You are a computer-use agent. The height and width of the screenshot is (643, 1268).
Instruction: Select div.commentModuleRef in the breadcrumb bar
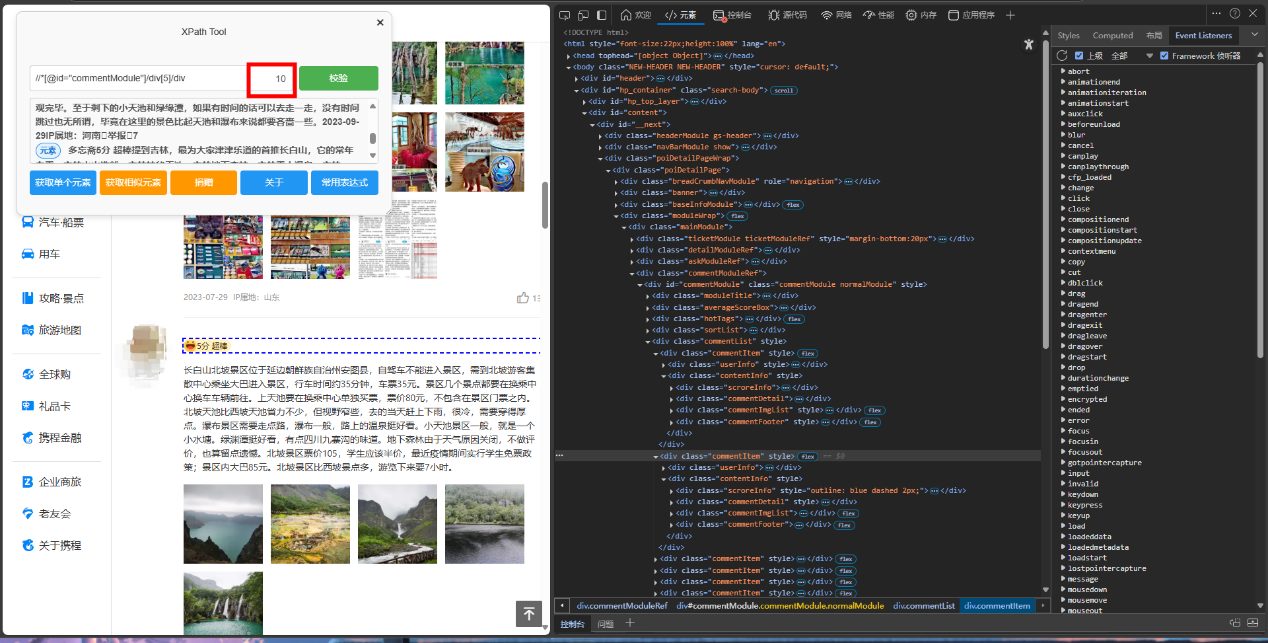[x=622, y=606]
